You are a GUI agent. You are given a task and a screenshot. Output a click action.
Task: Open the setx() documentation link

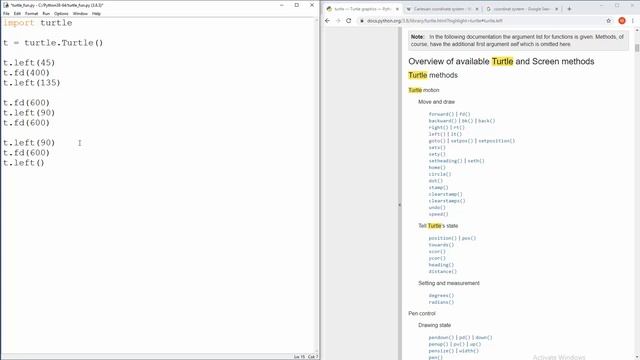click(x=437, y=147)
